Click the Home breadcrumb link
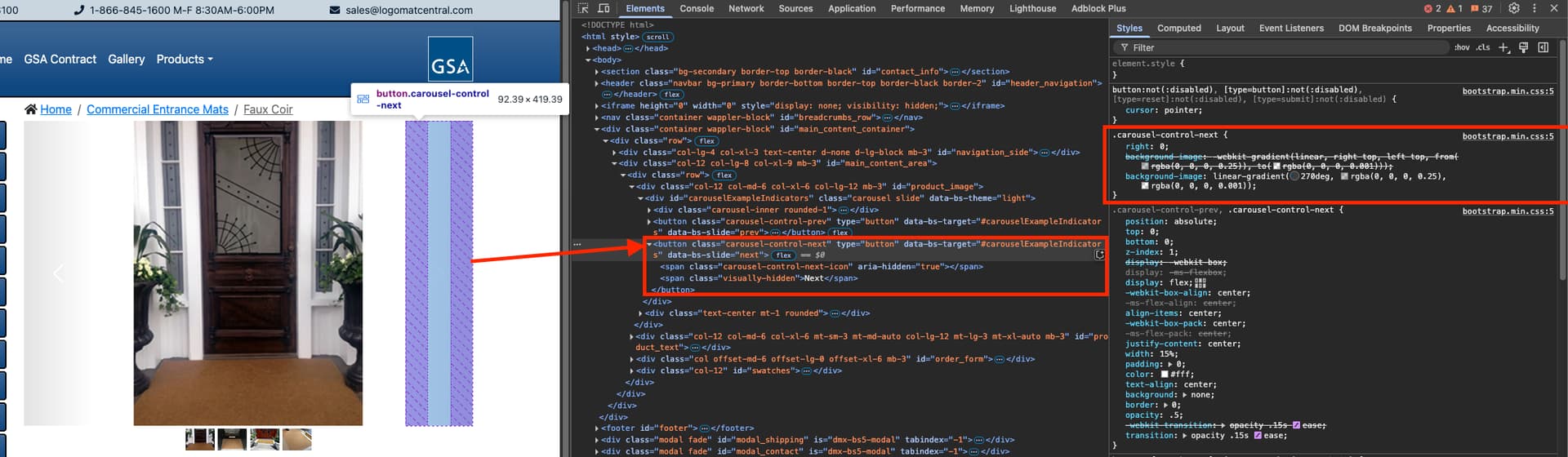The height and width of the screenshot is (457, 1568). point(56,109)
